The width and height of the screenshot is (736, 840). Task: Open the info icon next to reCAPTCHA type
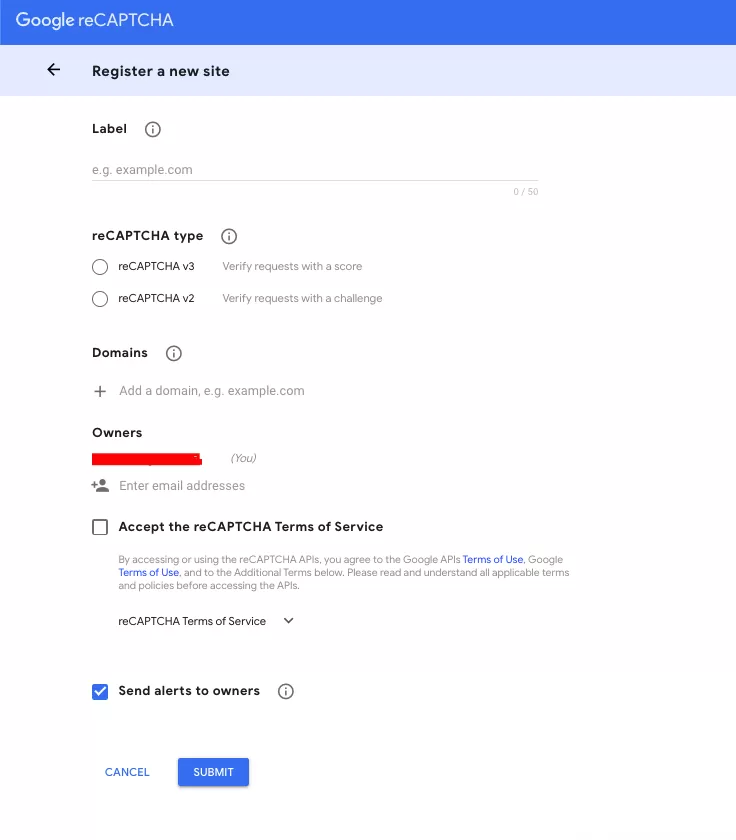click(229, 236)
